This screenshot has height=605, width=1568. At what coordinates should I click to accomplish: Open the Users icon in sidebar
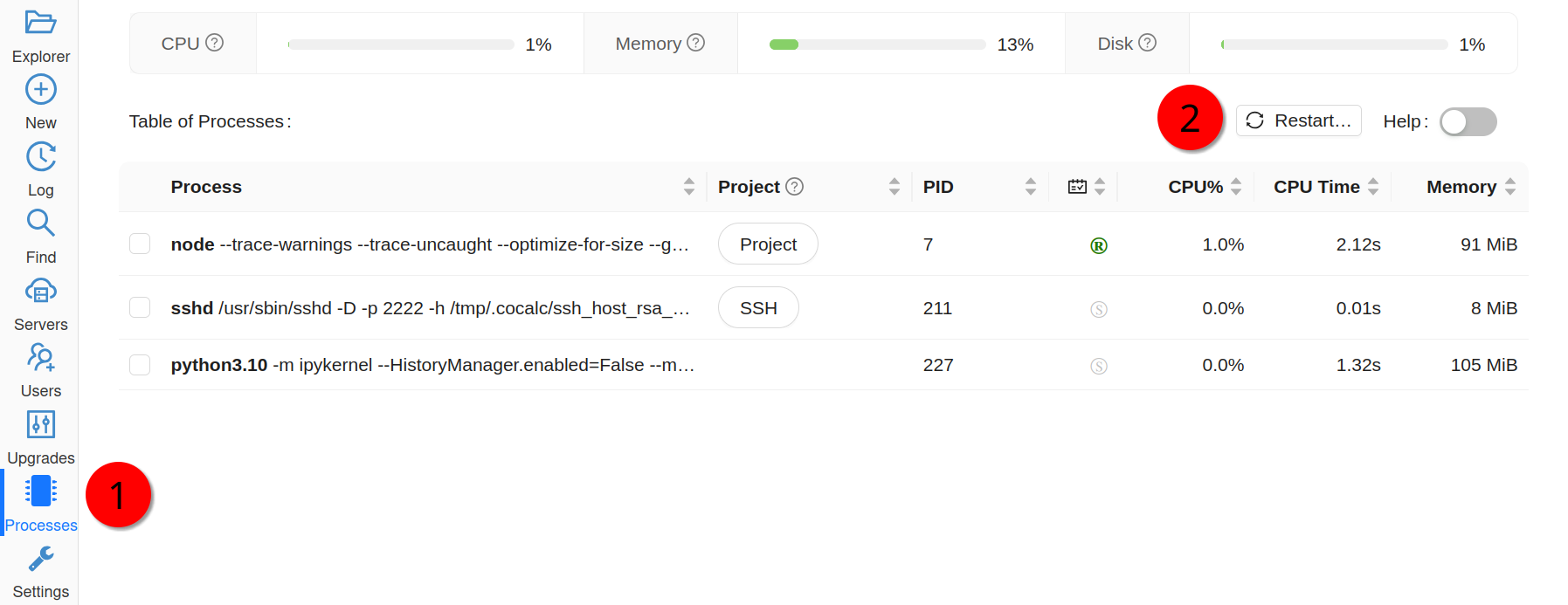tap(40, 358)
